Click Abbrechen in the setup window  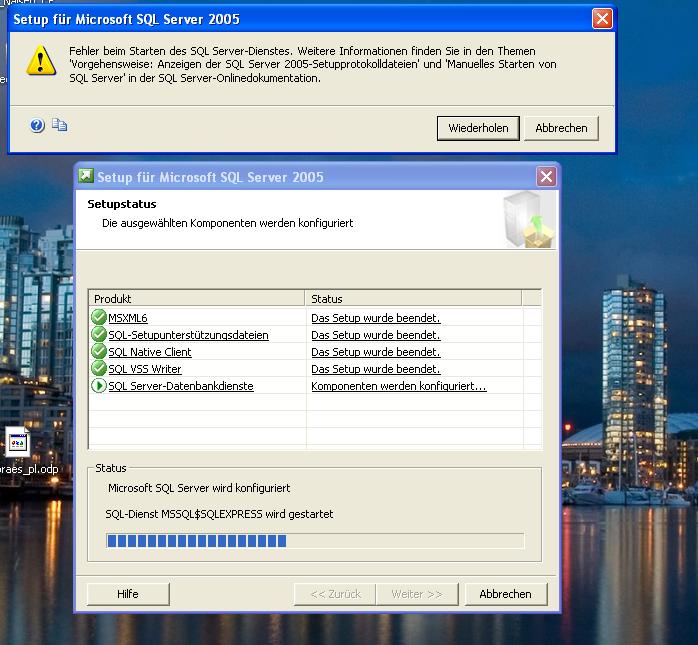click(x=506, y=594)
